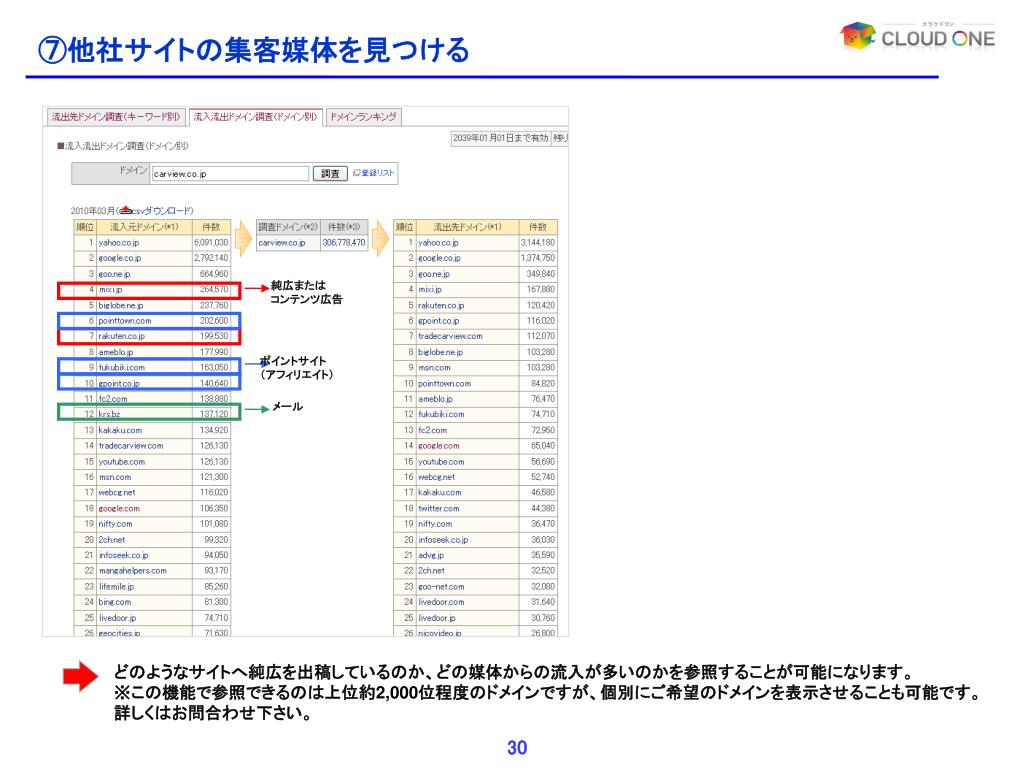Click the 2,792,140 count cell
Image resolution: width=1024 pixels, height=768 pixels.
[211, 258]
